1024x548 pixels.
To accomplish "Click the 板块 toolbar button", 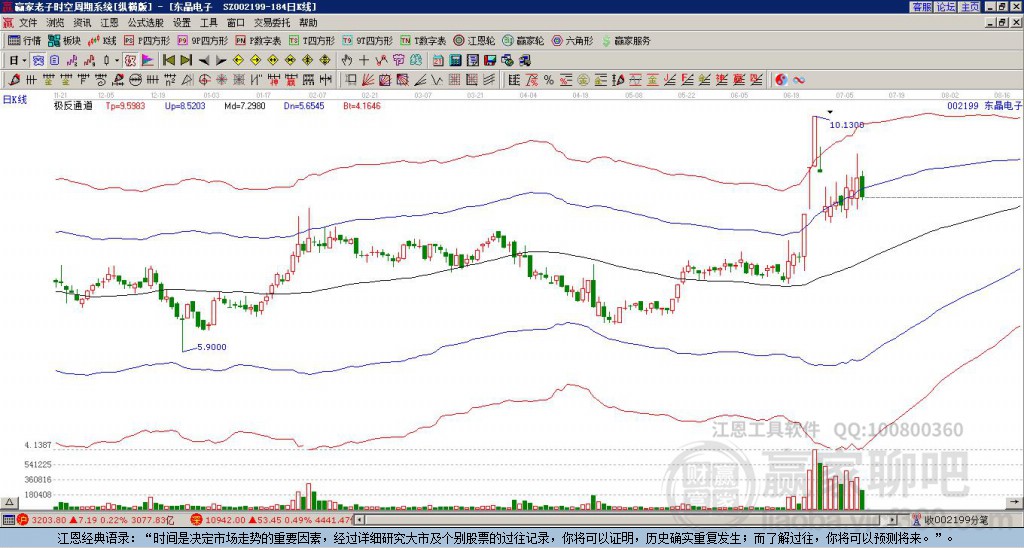I will click(x=64, y=40).
